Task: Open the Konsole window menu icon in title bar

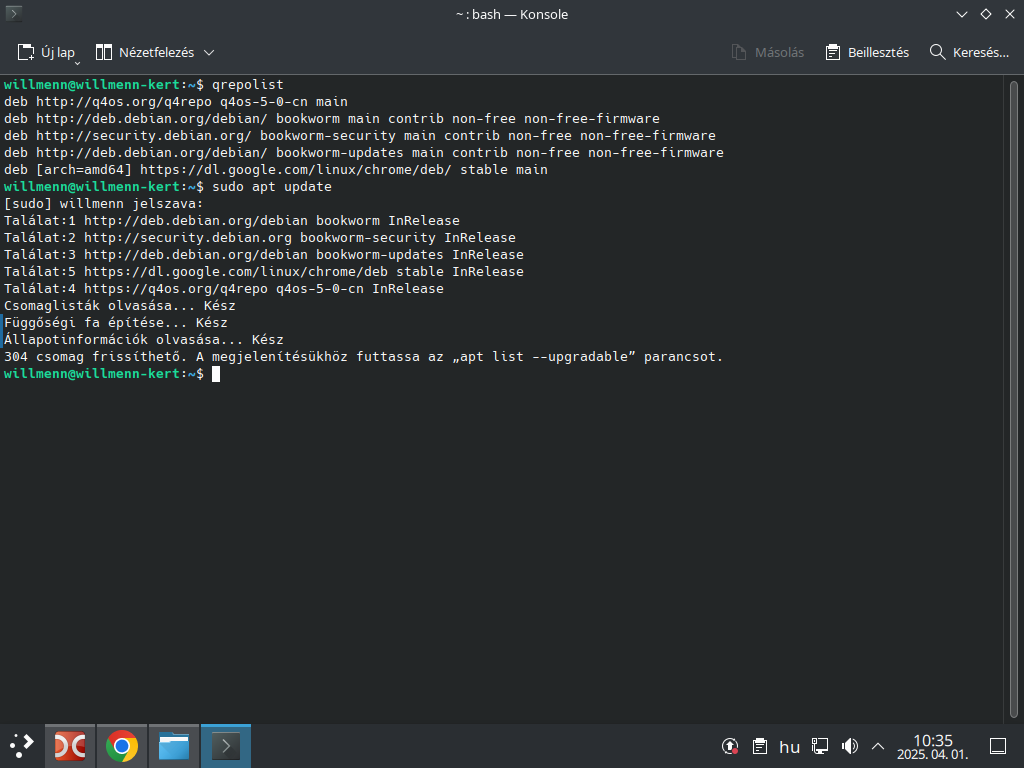Action: (x=14, y=14)
